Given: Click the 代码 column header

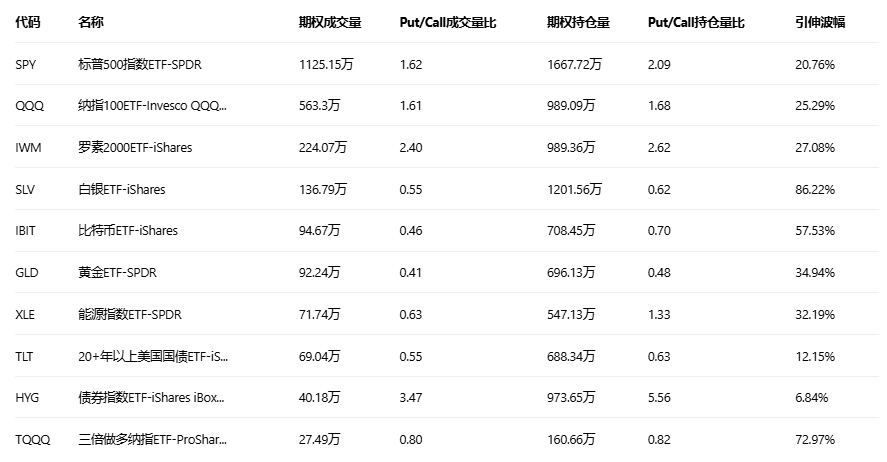Looking at the screenshot, I should click(x=28, y=22).
